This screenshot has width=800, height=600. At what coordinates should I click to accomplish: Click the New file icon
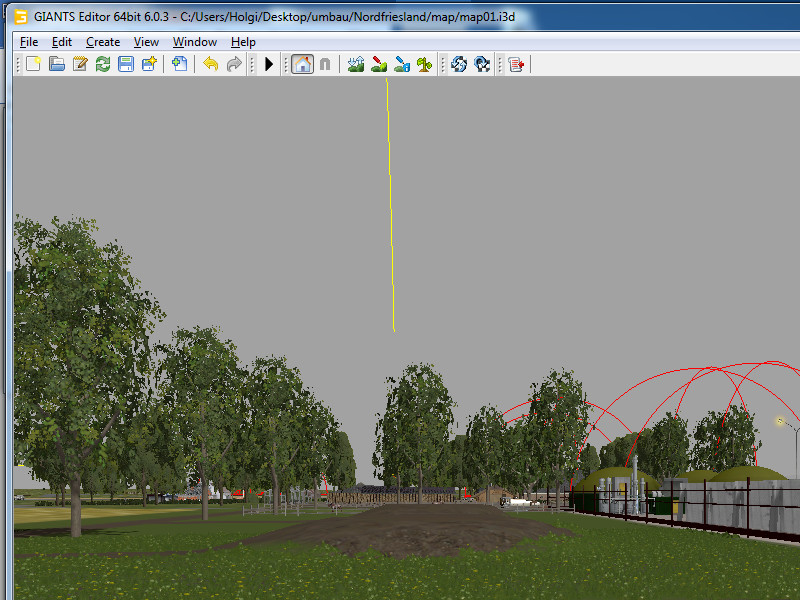[x=33, y=64]
